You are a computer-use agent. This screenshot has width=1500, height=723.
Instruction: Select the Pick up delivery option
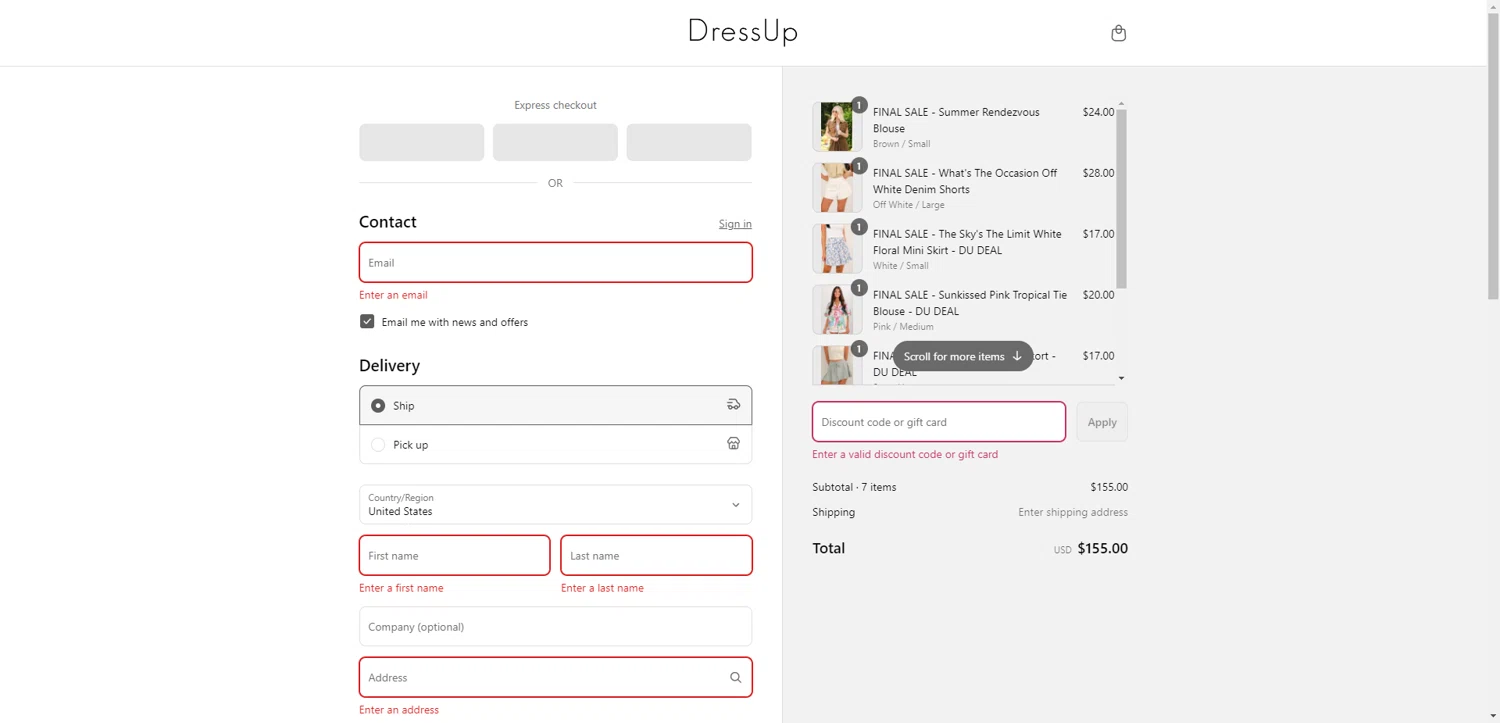tap(555, 444)
